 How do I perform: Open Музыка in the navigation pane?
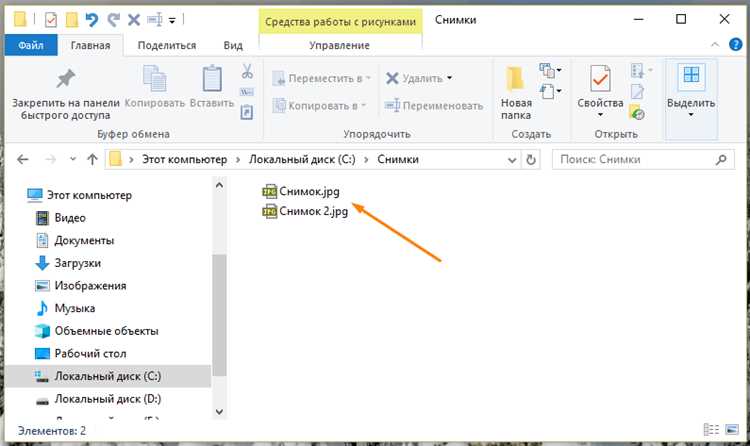coord(66,308)
